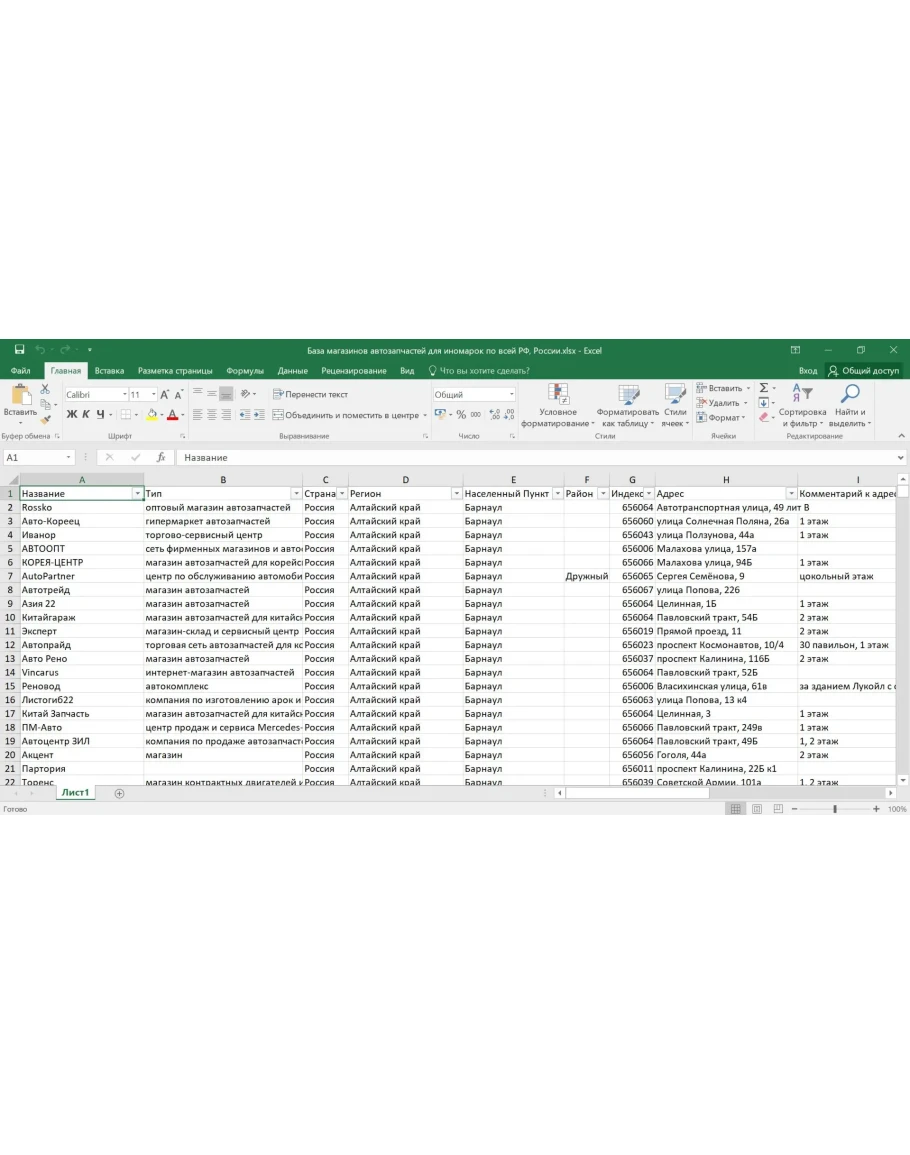Viewport: 910px width, 1155px height.
Task: Open Форматировать как таблицу gallery
Action: (627, 405)
